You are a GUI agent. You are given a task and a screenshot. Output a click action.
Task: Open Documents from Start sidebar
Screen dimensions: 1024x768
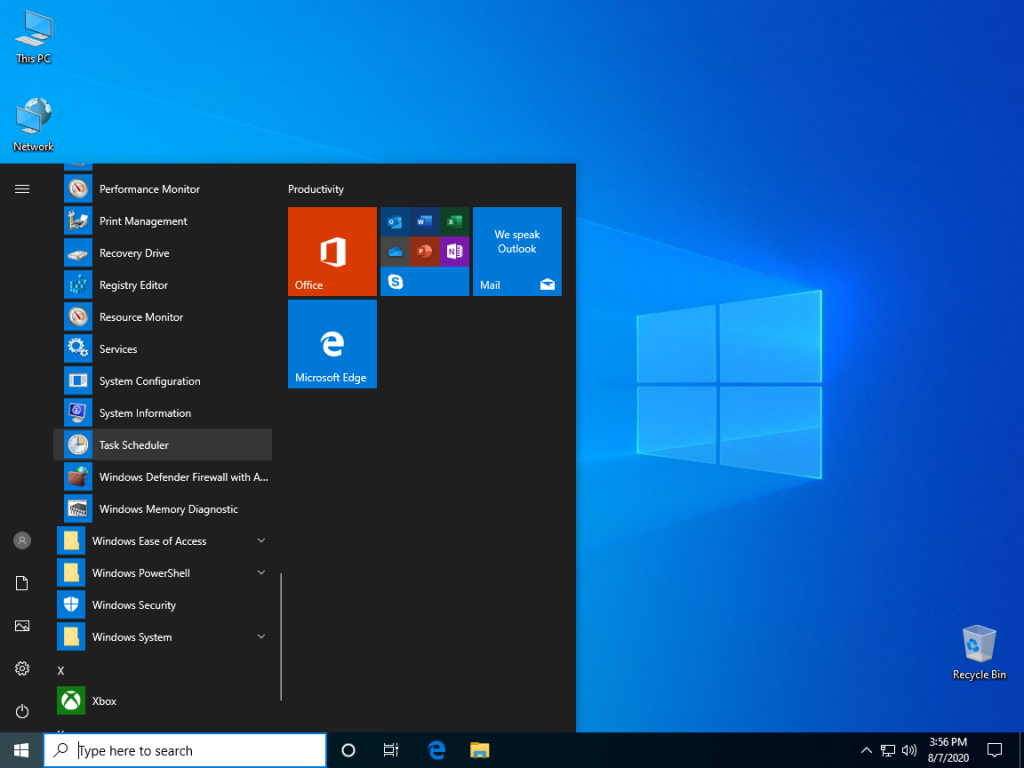point(22,583)
